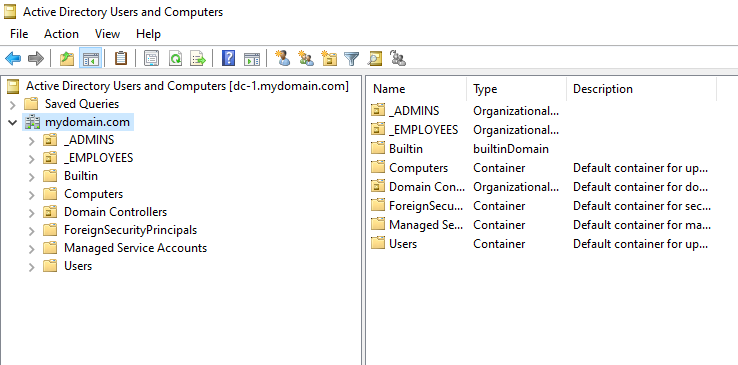The image size is (738, 365).
Task: Create new organizational unit toolbar icon
Action: pos(329,59)
